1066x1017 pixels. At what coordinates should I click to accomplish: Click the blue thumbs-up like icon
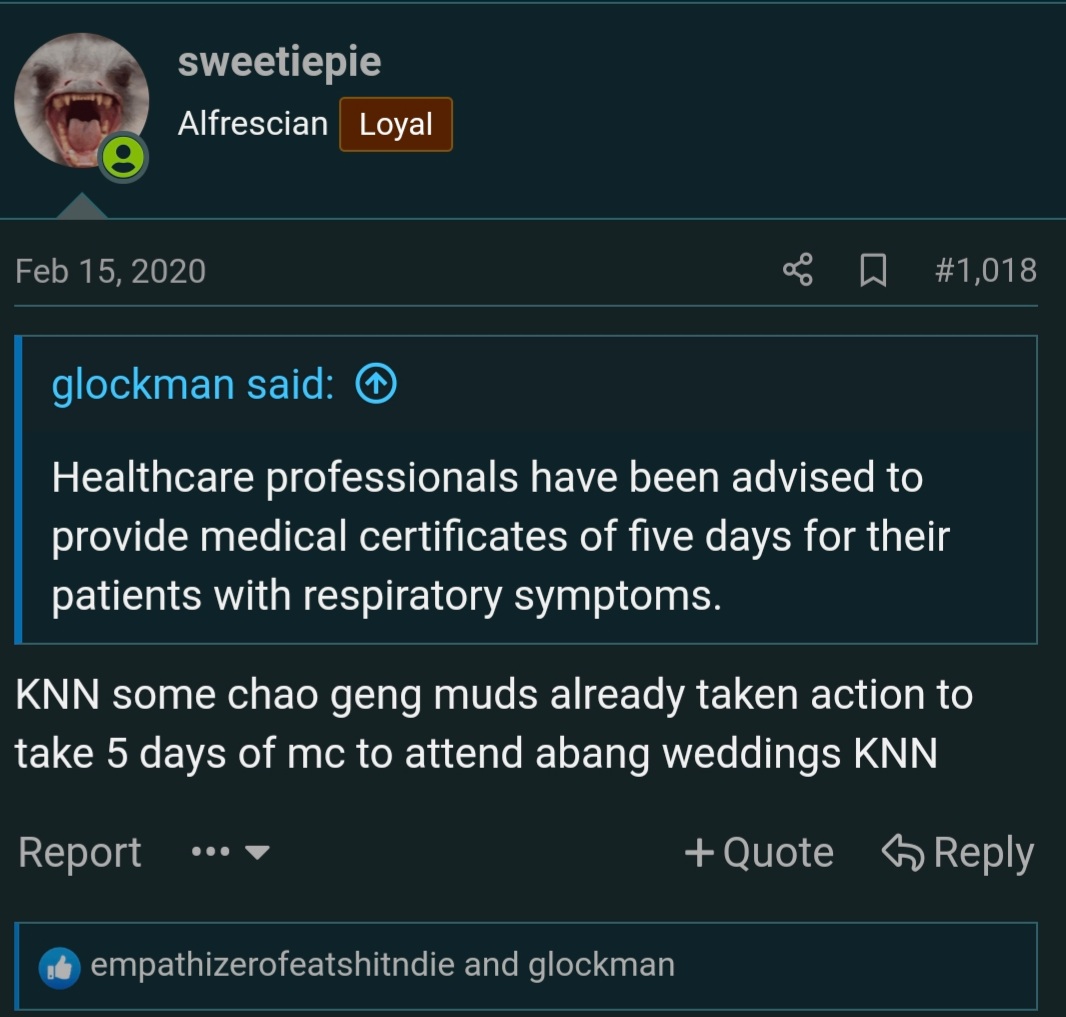click(60, 967)
